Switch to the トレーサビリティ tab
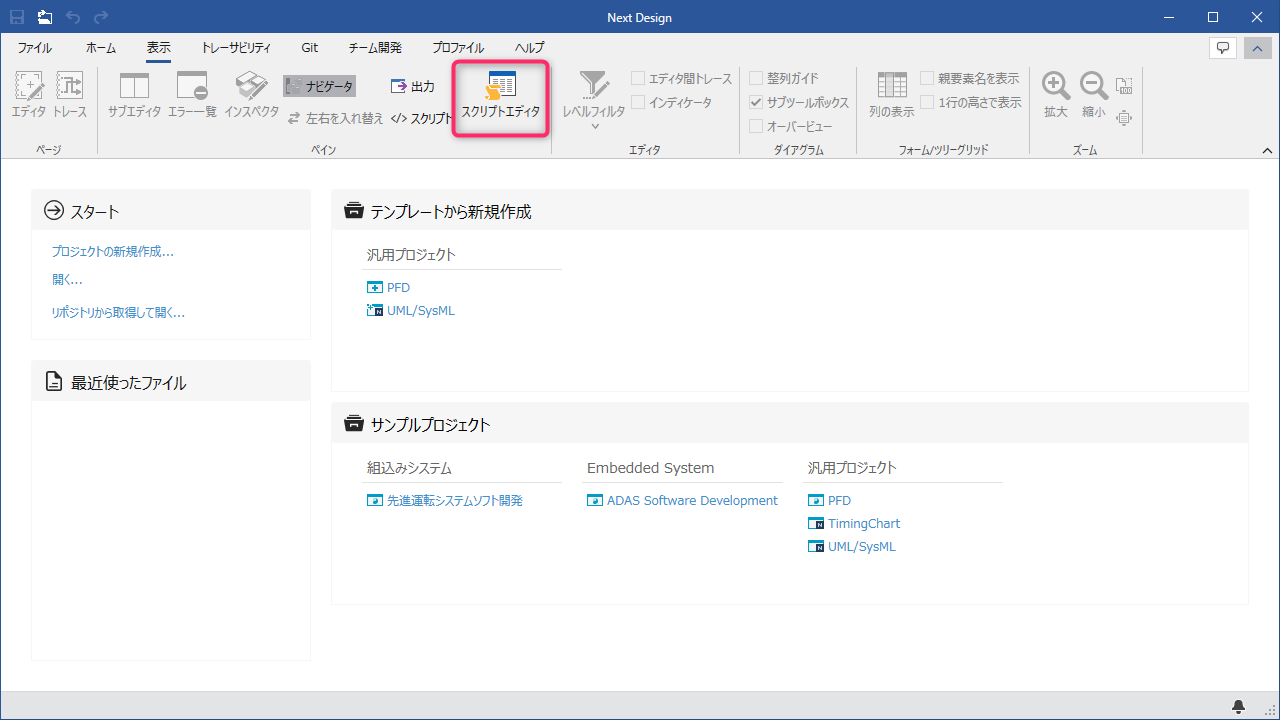The image size is (1280, 720). tap(235, 48)
